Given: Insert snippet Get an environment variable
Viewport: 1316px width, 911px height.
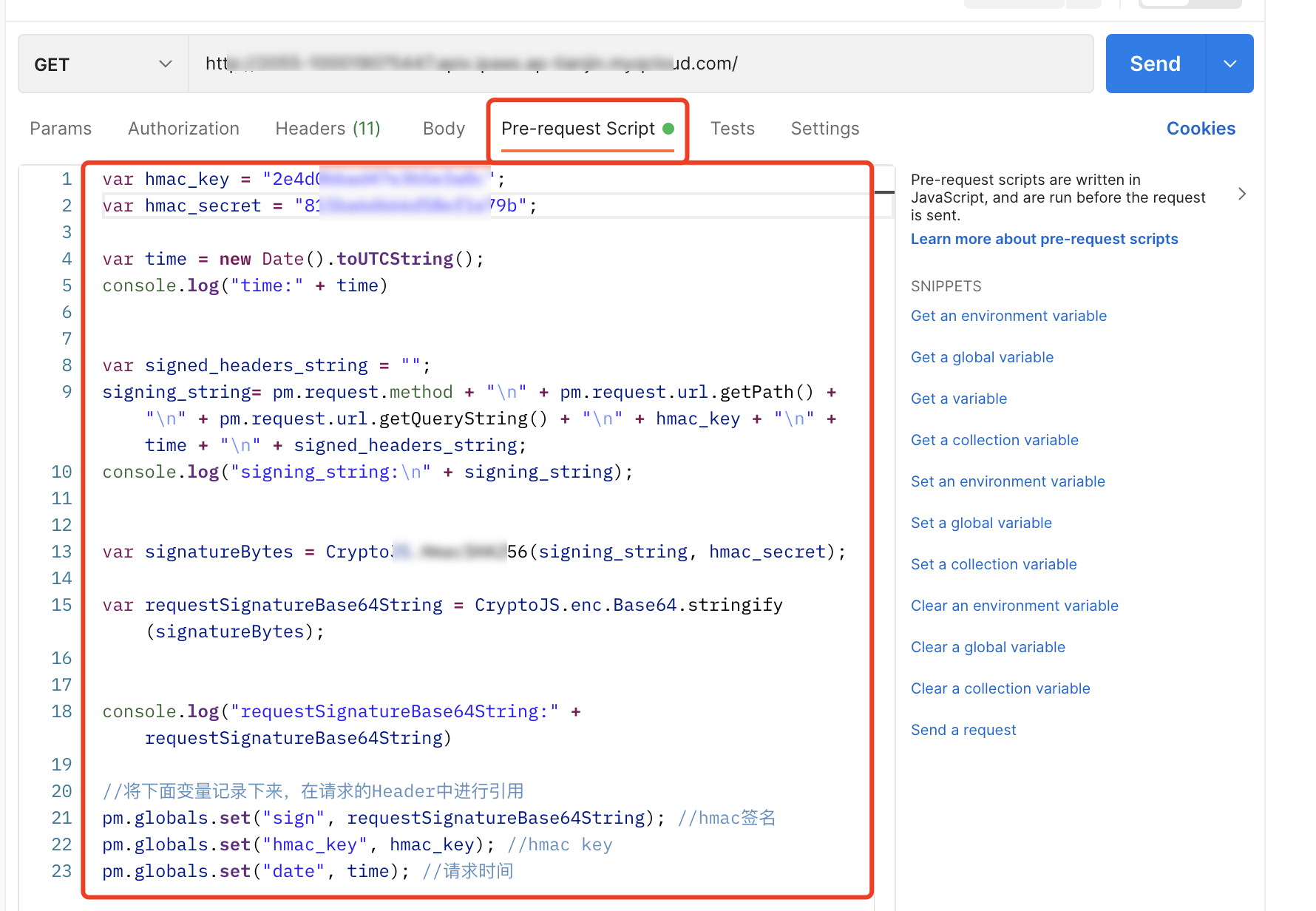Looking at the screenshot, I should click(x=1008, y=316).
